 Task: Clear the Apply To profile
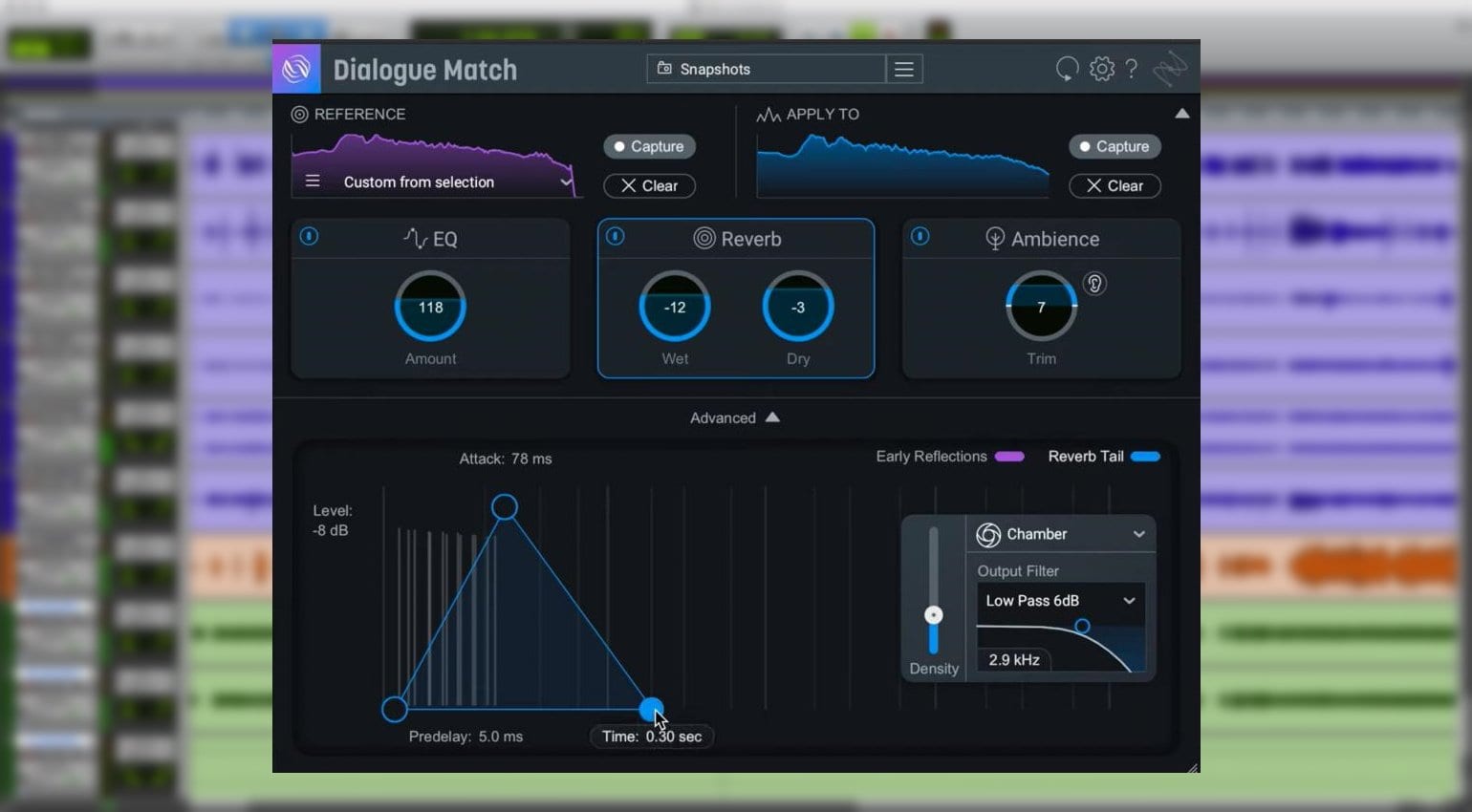(x=1115, y=185)
